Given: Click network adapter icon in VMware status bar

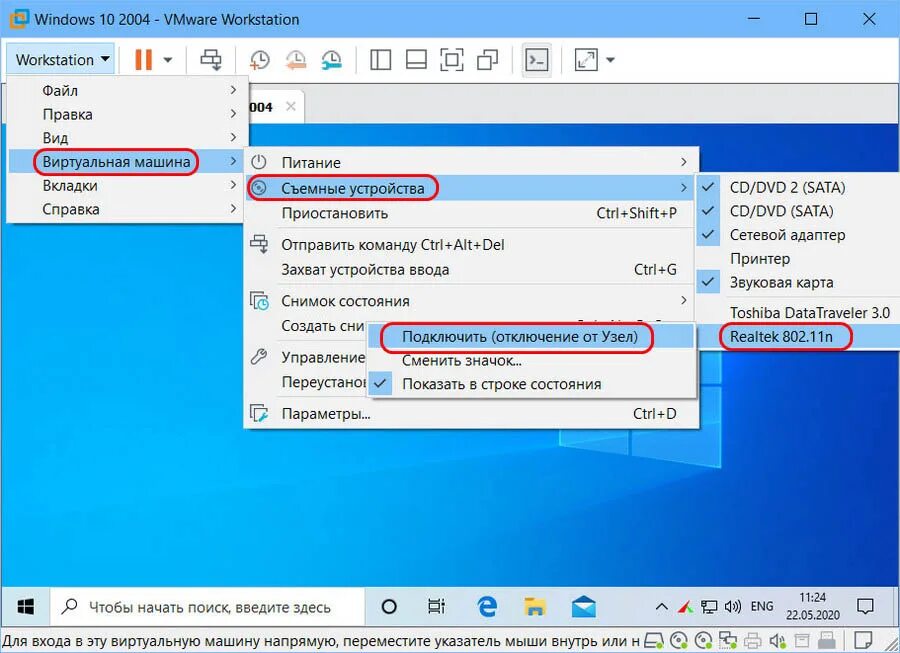Looking at the screenshot, I should point(728,640).
